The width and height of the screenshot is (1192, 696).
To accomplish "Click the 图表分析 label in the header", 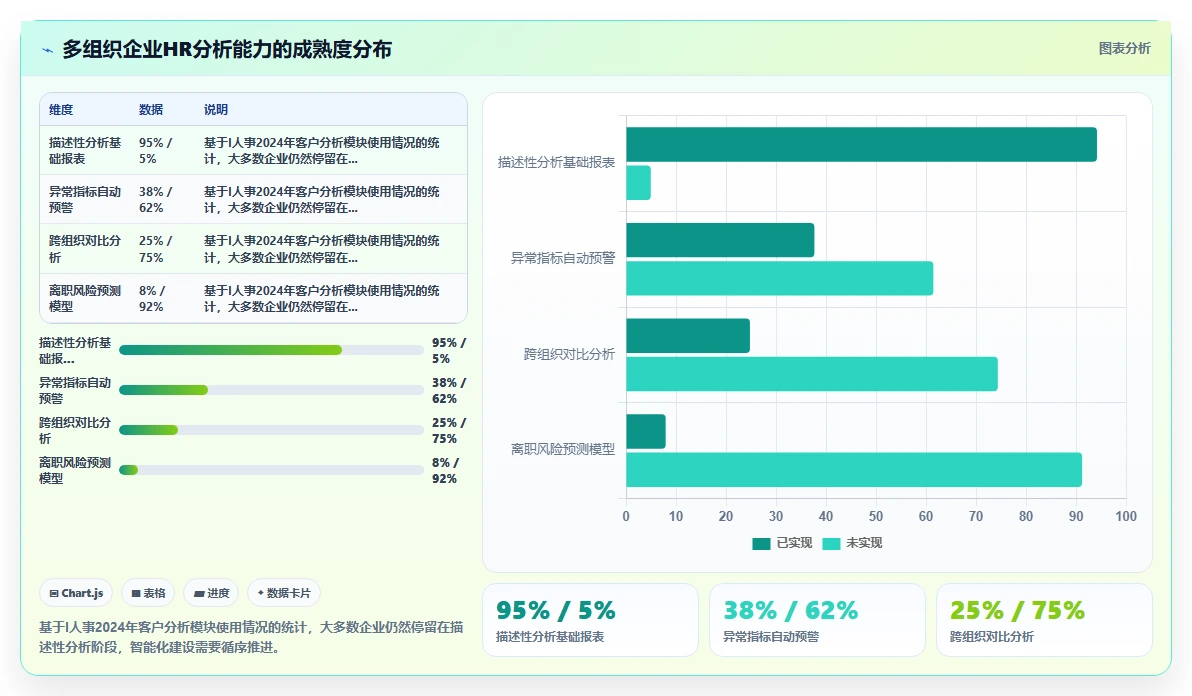I will [1124, 49].
